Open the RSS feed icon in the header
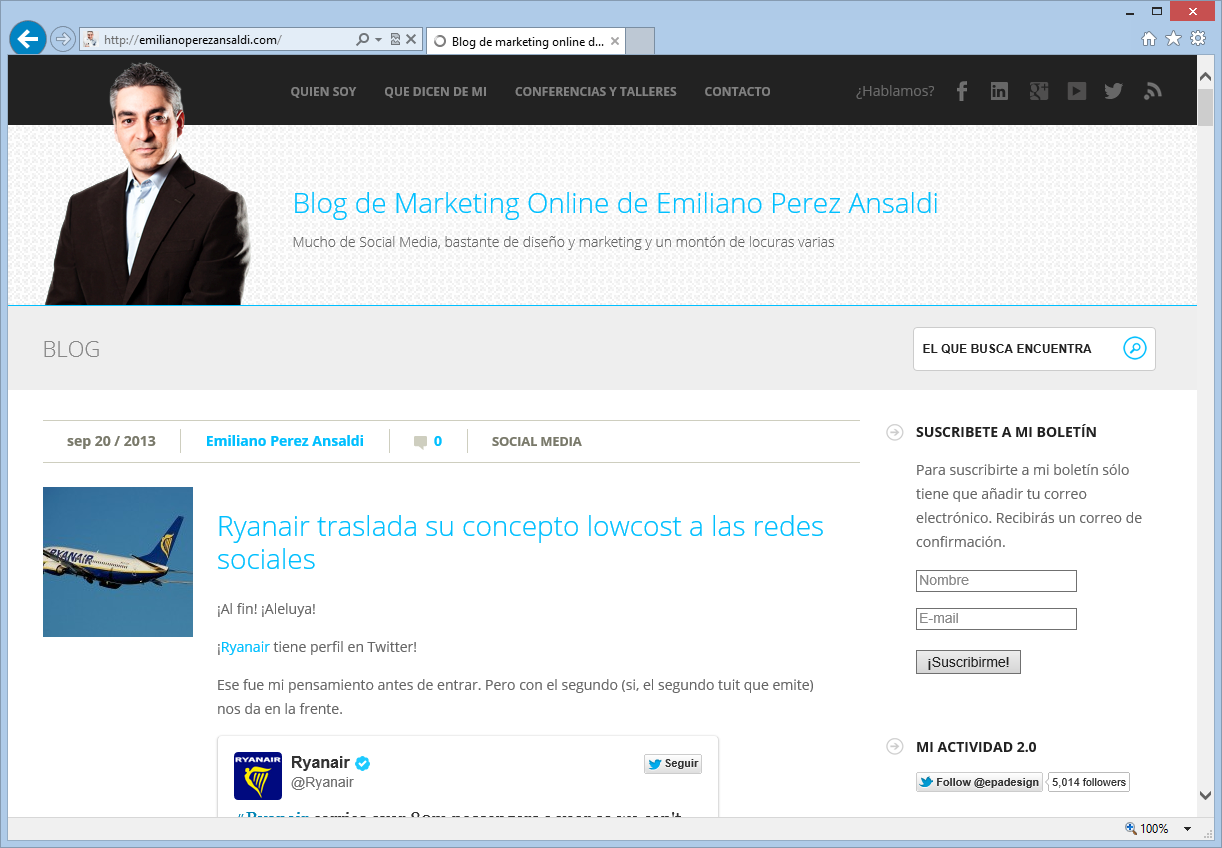 click(x=1153, y=91)
